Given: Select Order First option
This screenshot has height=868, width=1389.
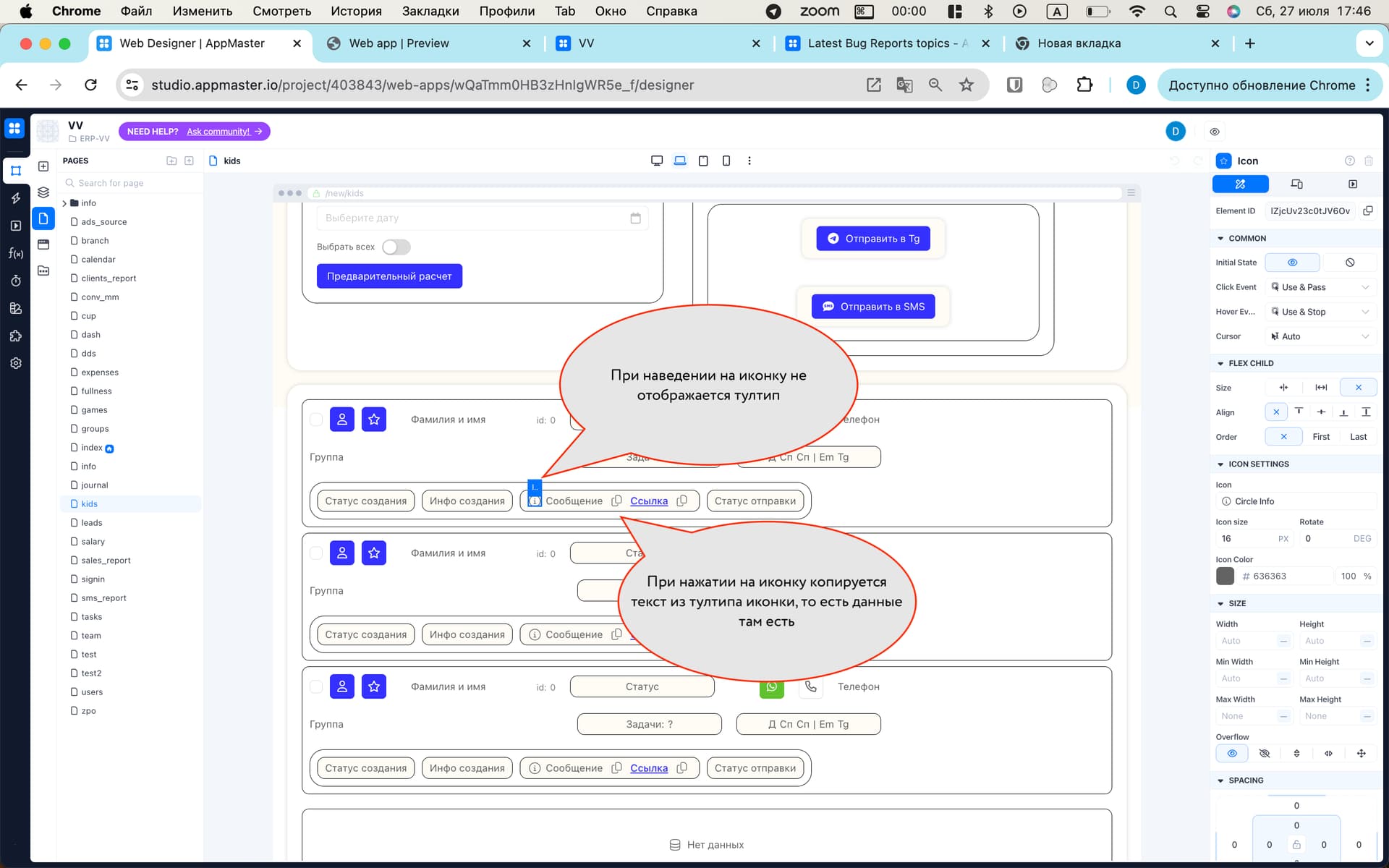Looking at the screenshot, I should tap(1321, 437).
